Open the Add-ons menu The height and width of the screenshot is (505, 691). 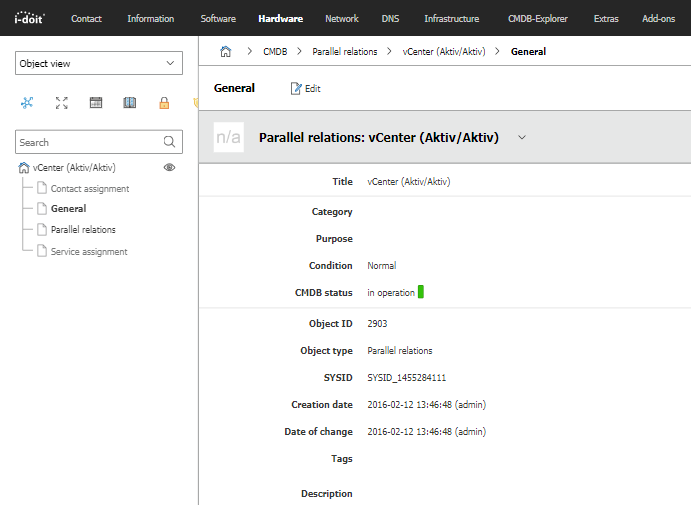tap(658, 19)
